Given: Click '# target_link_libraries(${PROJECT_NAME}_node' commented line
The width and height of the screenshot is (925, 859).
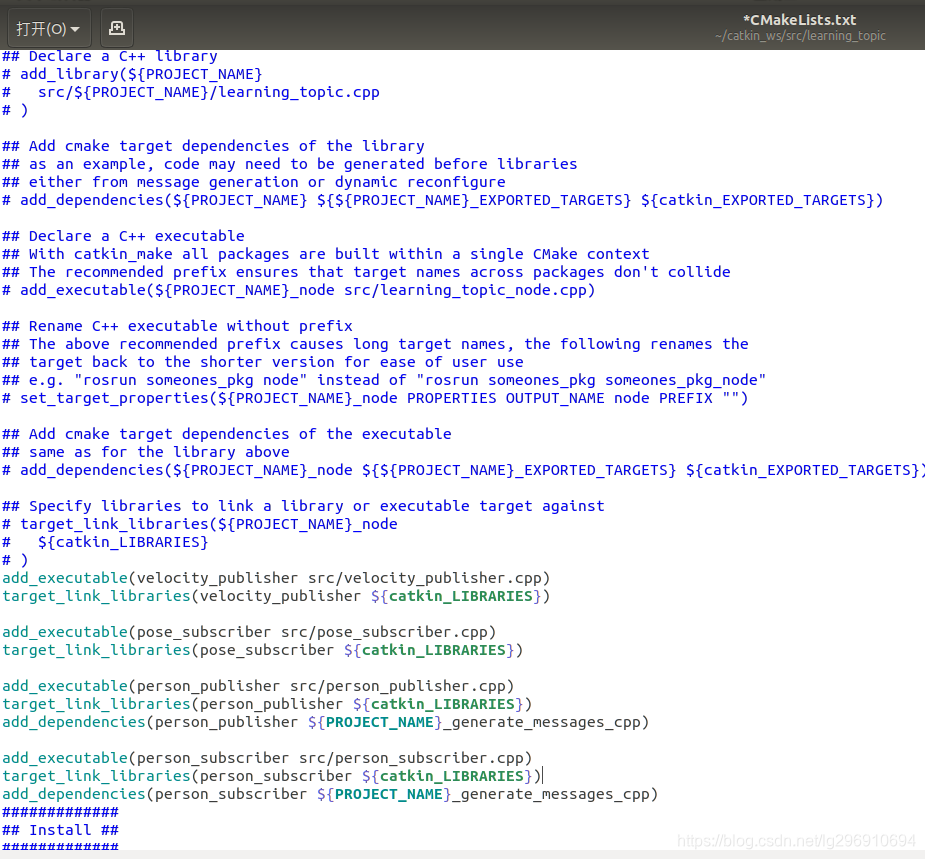Looking at the screenshot, I should click(199, 524).
